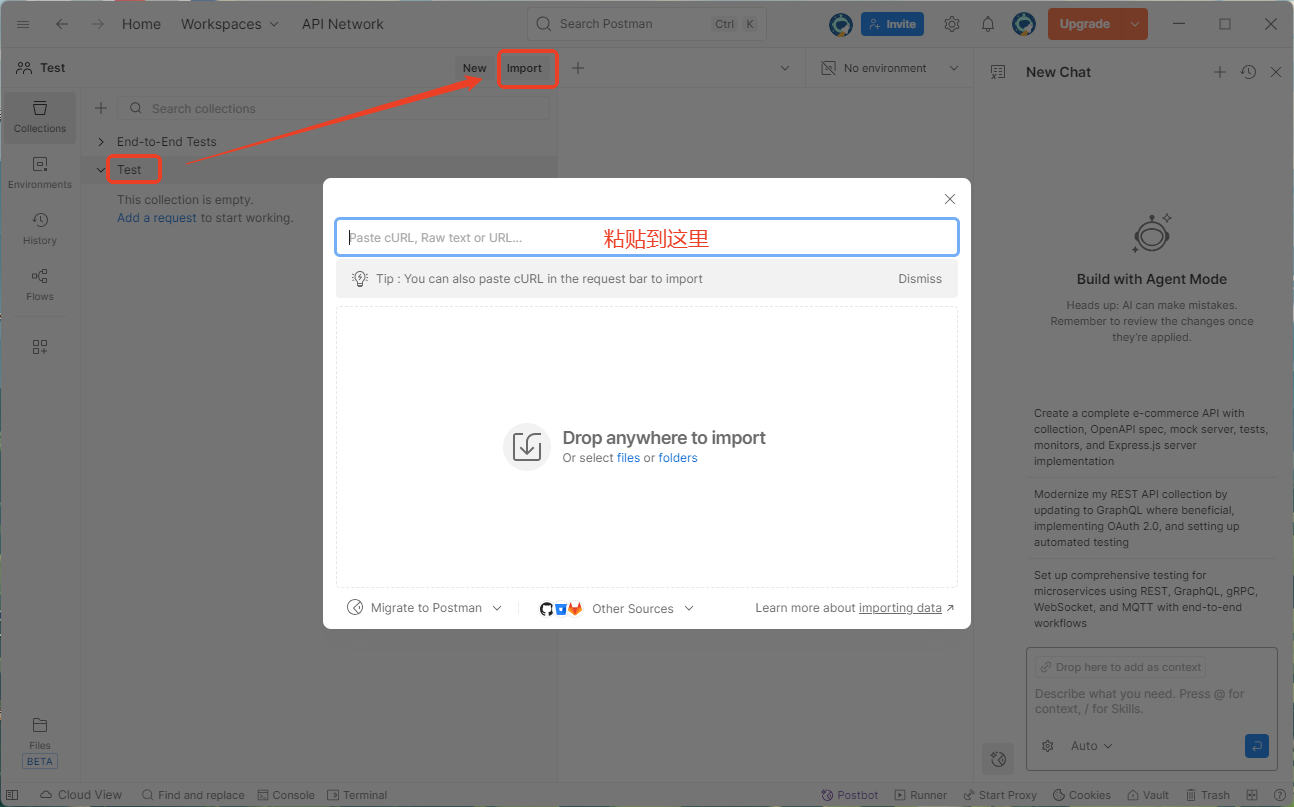Open agent settings gear beside Auto

(1048, 746)
